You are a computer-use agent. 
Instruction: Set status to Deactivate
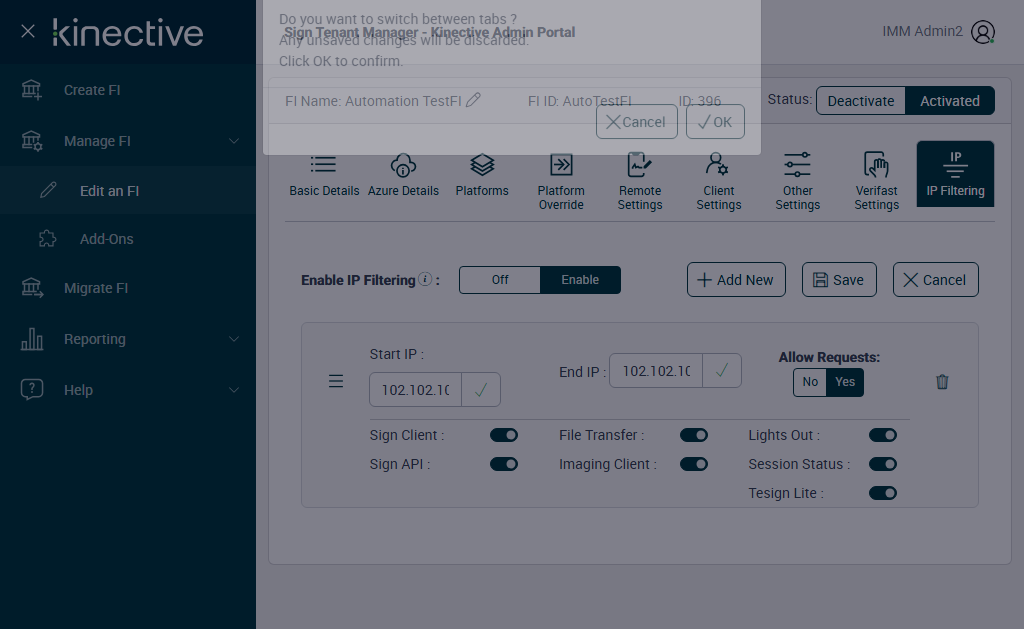pos(861,101)
